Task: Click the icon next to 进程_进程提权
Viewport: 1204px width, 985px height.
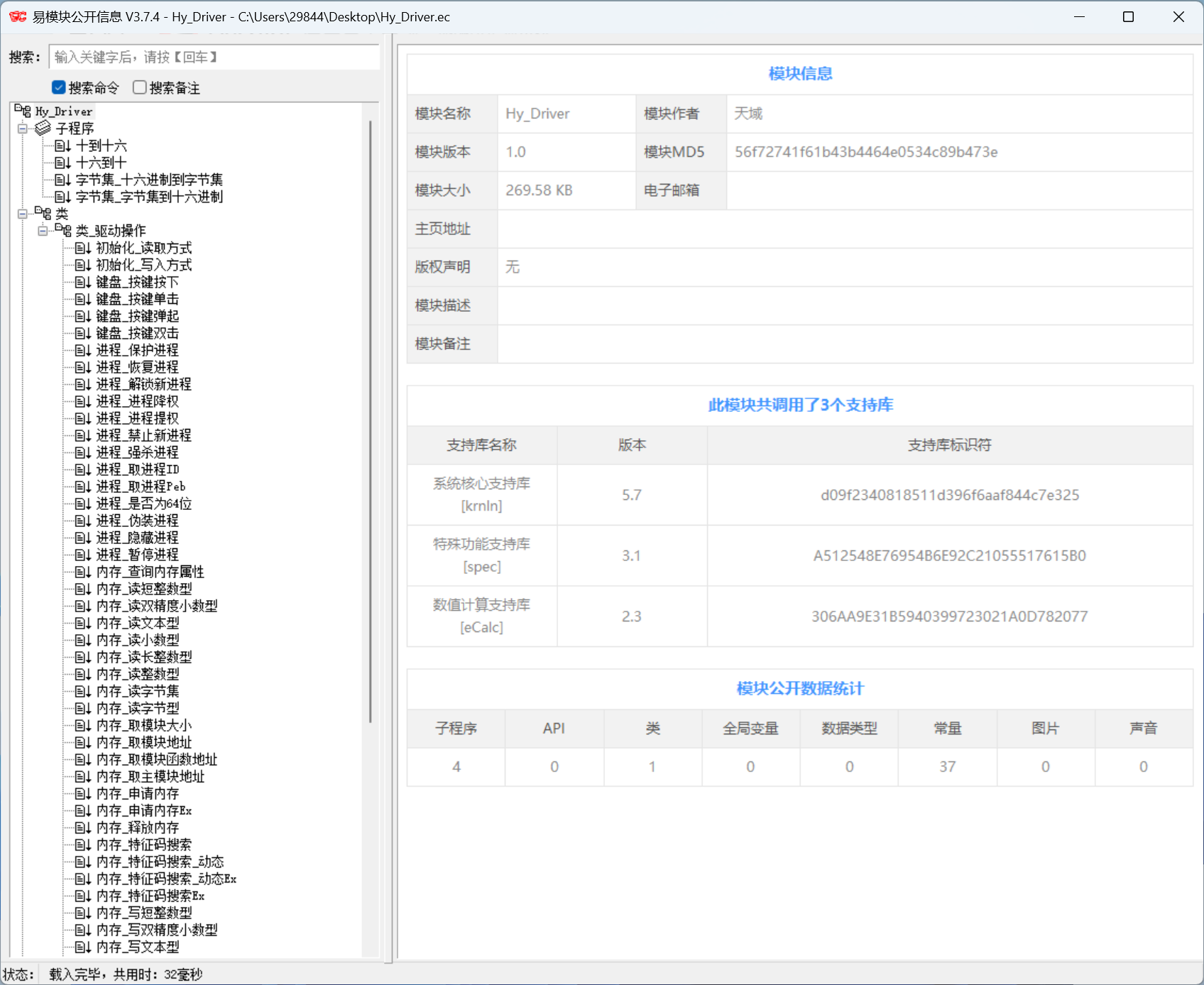Action: [83, 418]
